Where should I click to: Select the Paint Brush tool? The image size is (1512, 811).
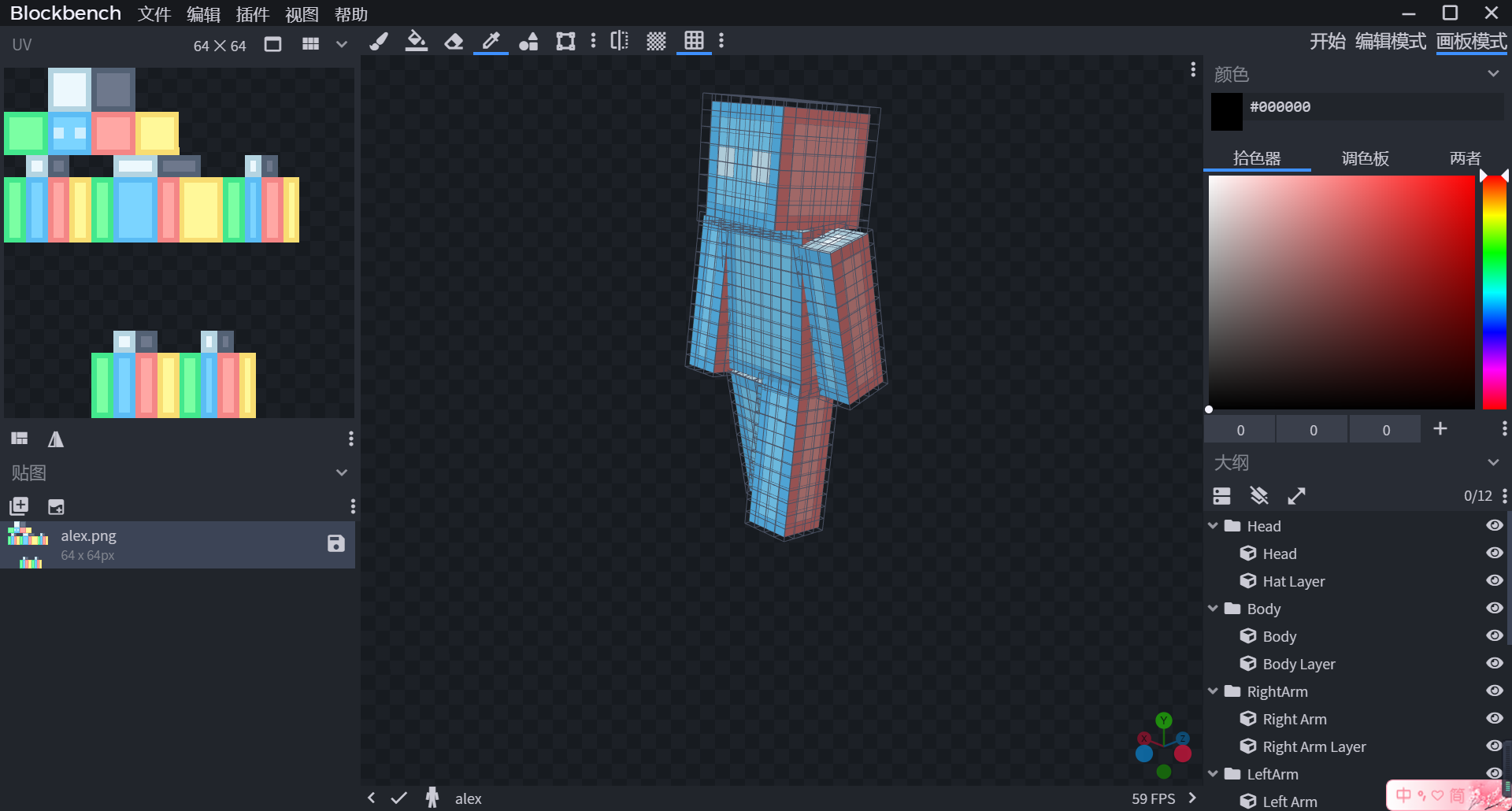379,42
